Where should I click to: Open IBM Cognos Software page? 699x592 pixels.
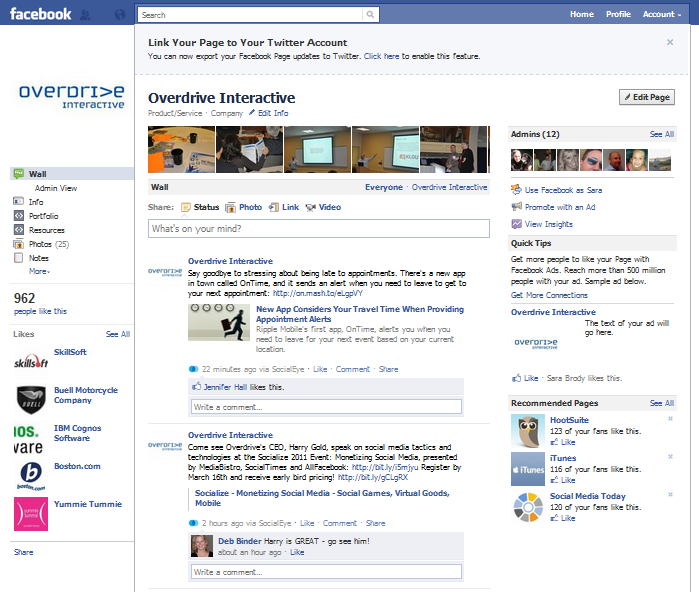78,433
